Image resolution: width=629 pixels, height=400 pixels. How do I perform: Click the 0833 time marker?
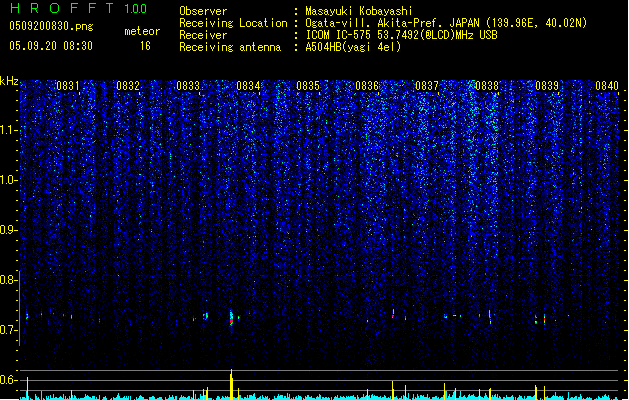tap(188, 86)
